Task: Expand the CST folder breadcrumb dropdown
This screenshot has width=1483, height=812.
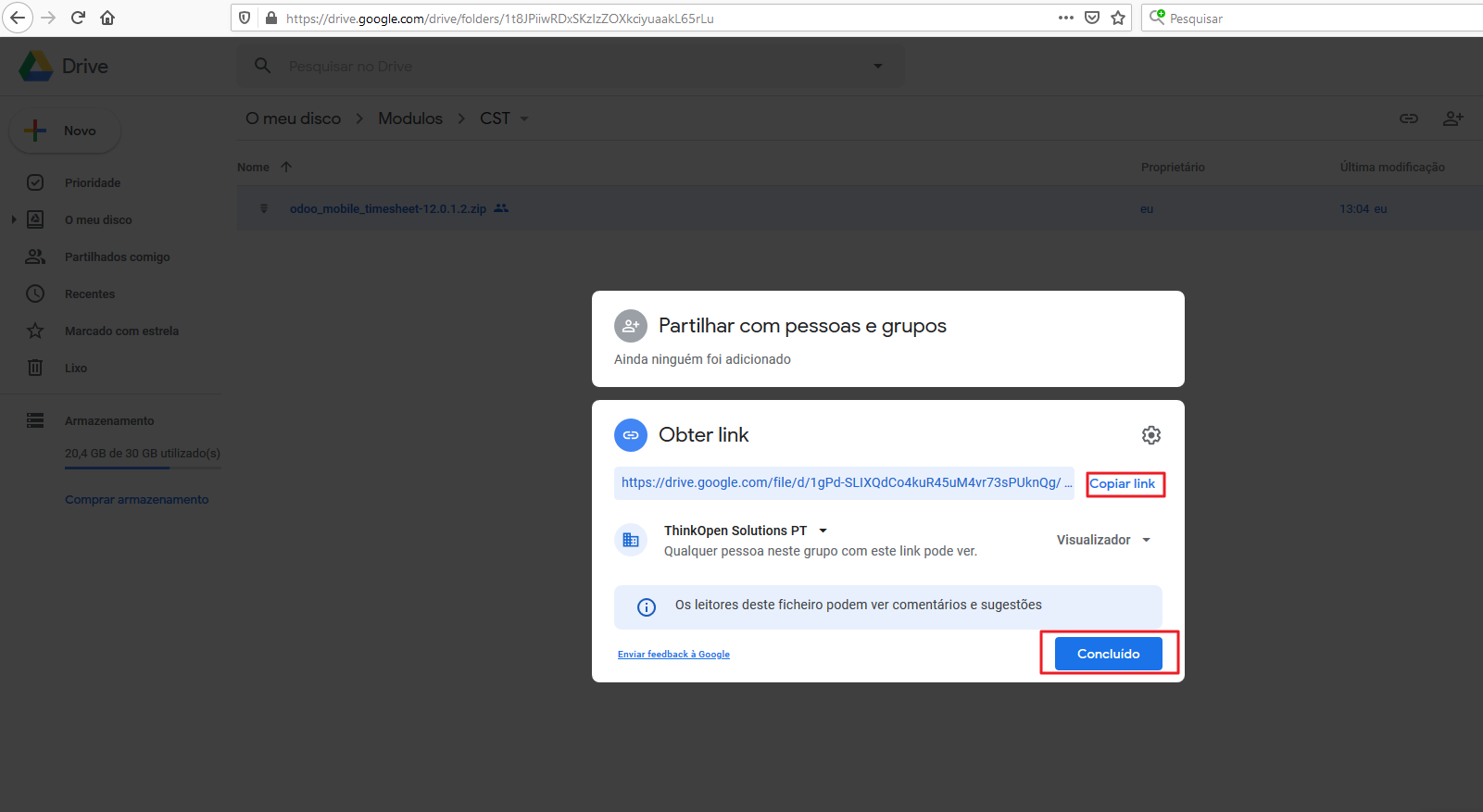Action: click(x=524, y=119)
